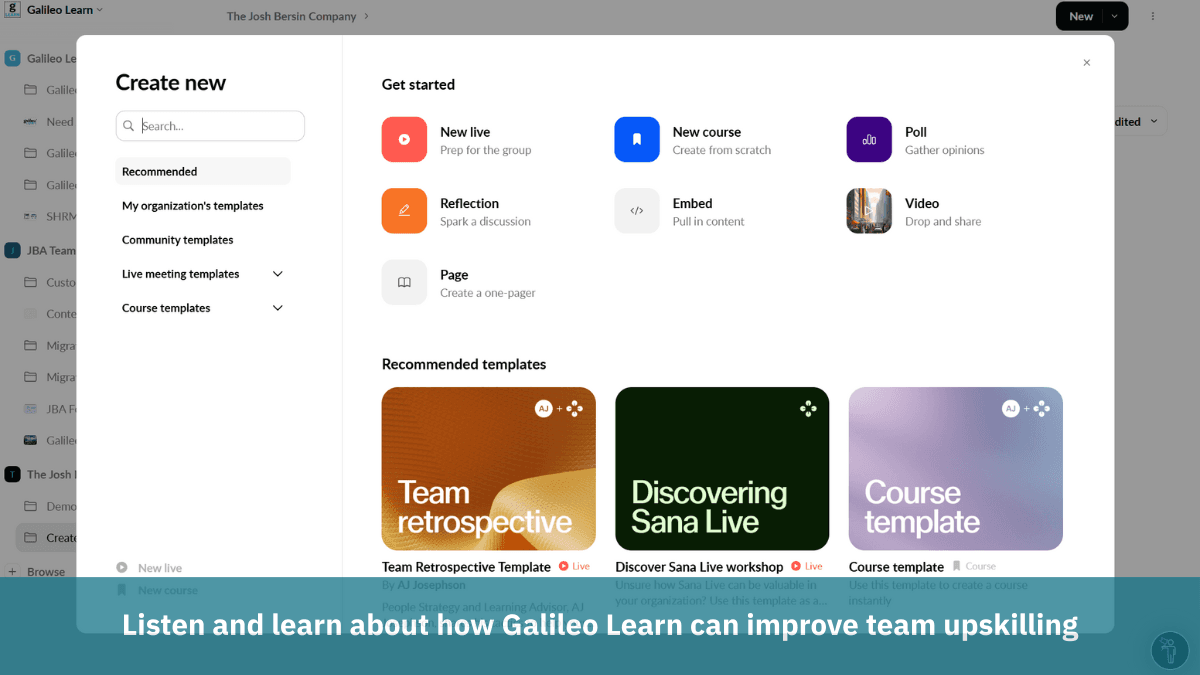The height and width of the screenshot is (675, 1200).
Task: Choose the Embed code icon
Action: tap(637, 211)
